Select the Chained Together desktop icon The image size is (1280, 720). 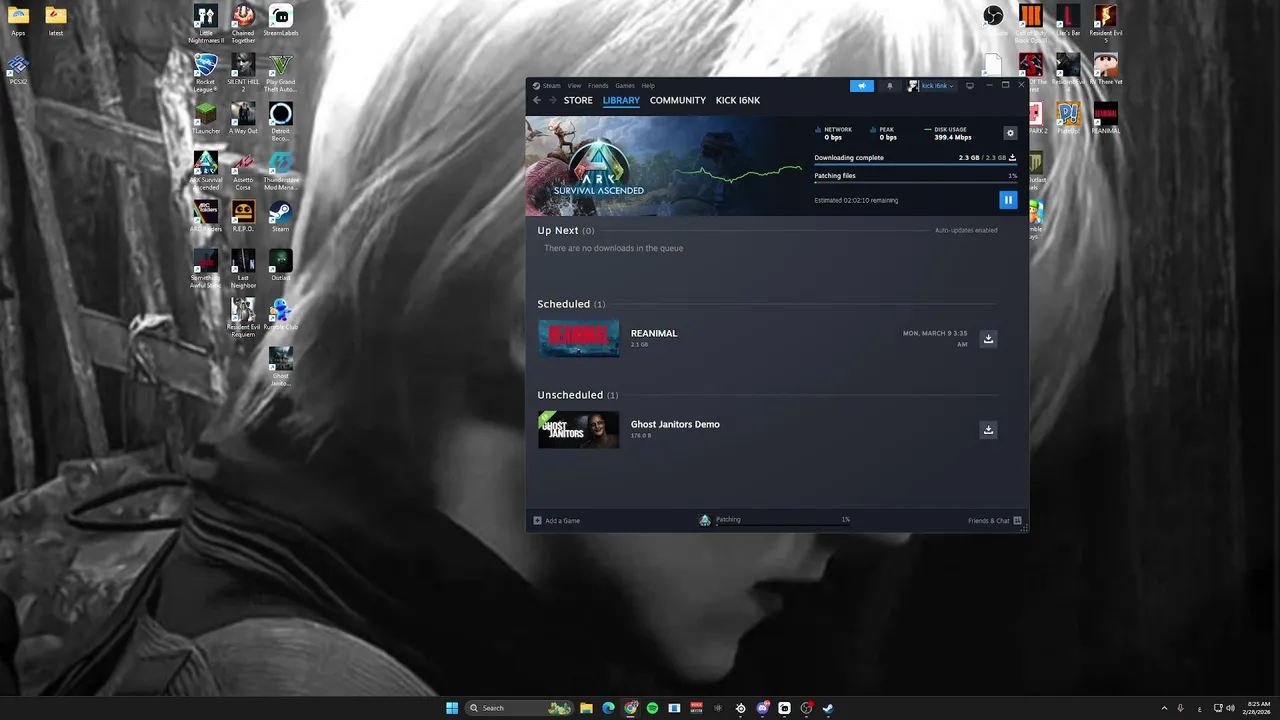(243, 24)
